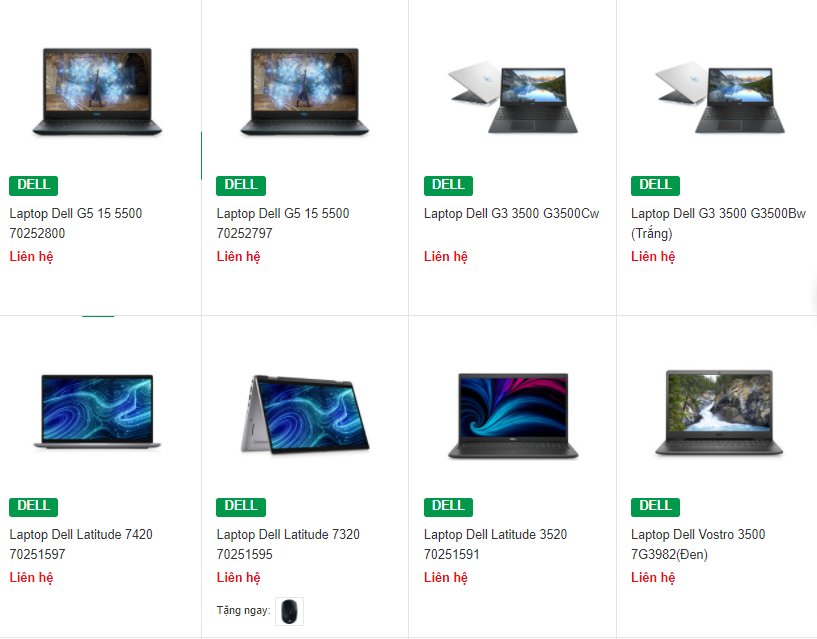Open the Laptop Dell G3 3500 G3500Bw (Trắng) link
The height and width of the screenshot is (639, 817).
tap(719, 223)
